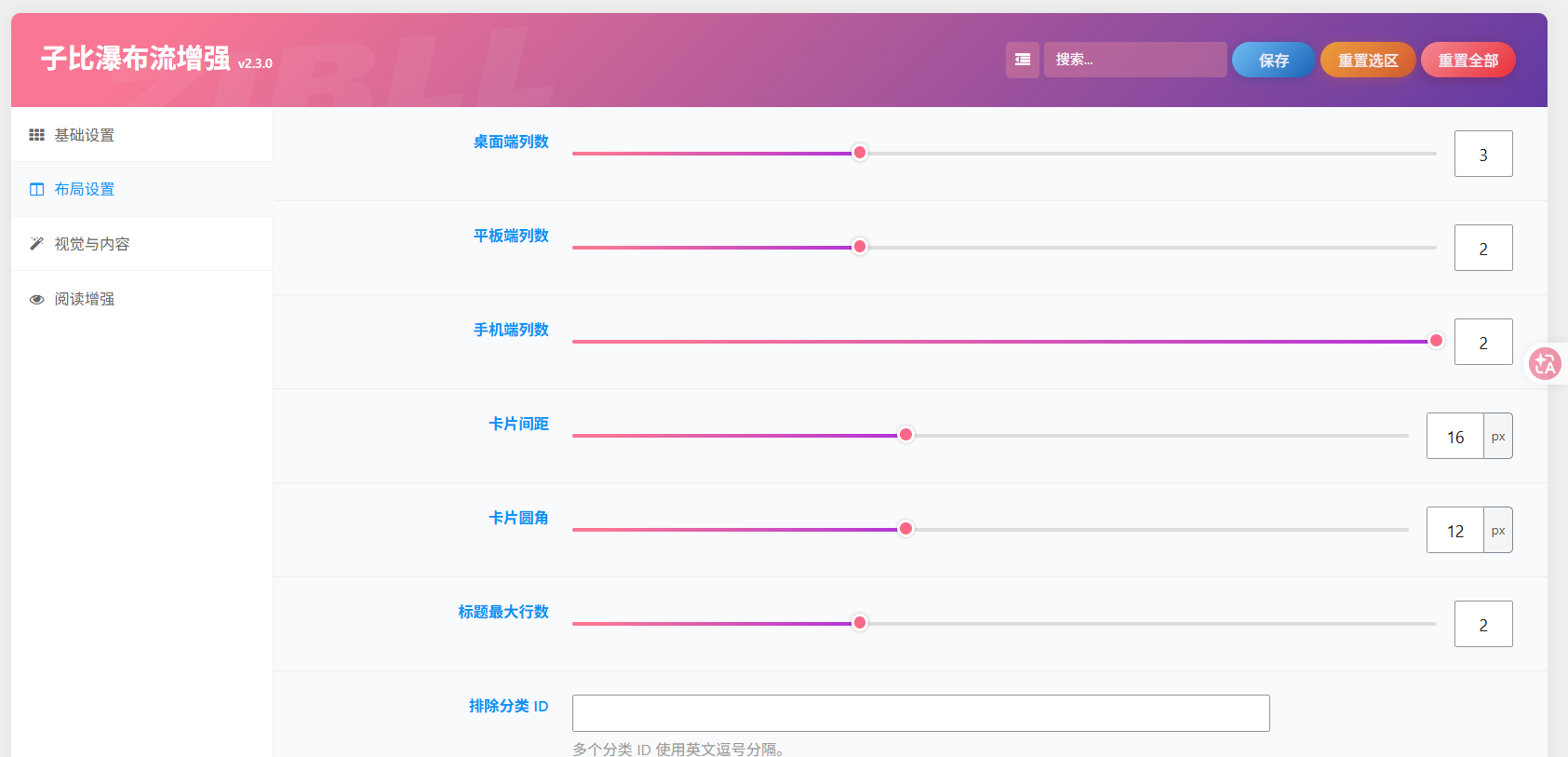Click the columns icon next to 布局设置

(x=36, y=189)
